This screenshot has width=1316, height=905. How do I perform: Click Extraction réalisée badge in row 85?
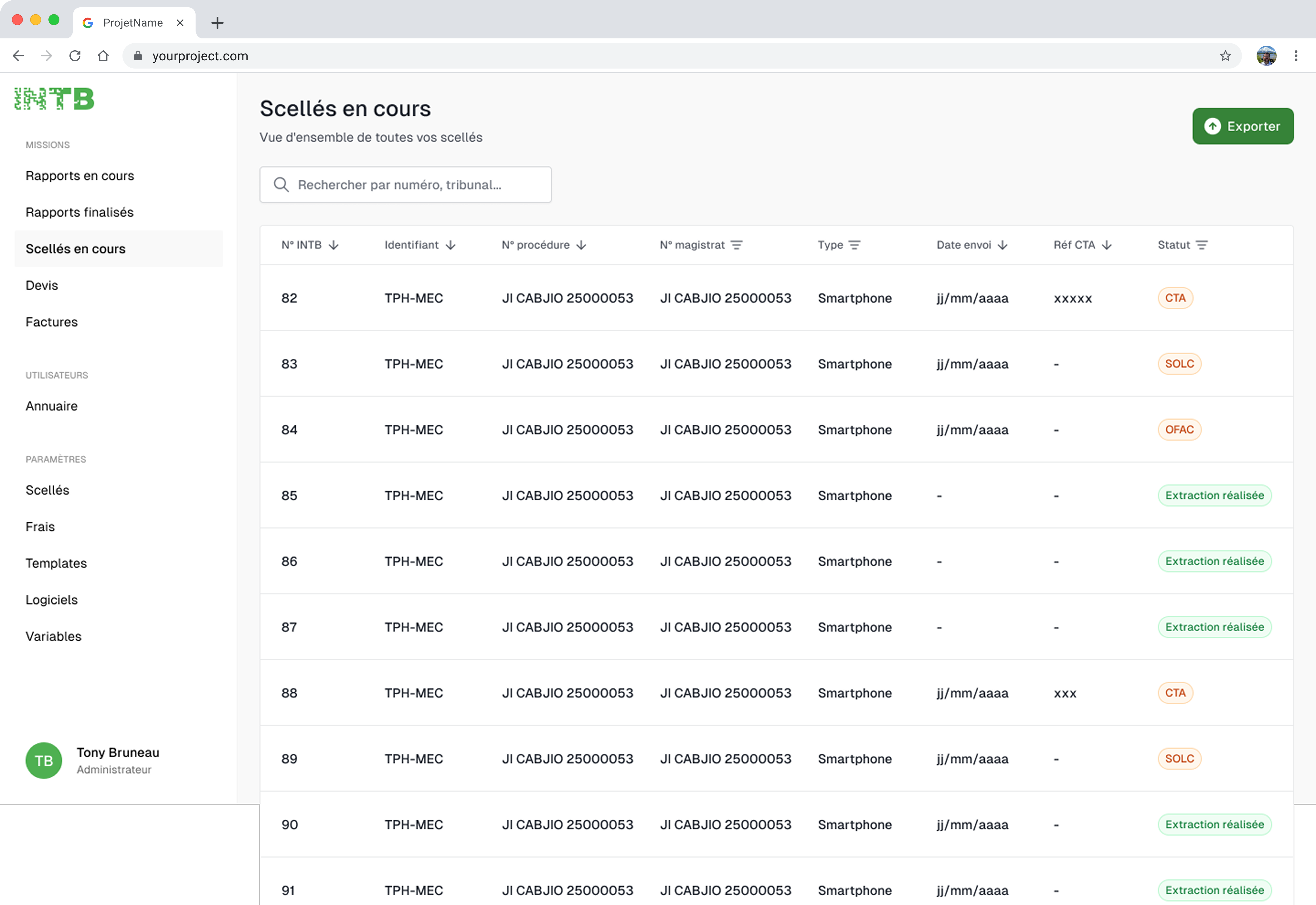pos(1215,495)
